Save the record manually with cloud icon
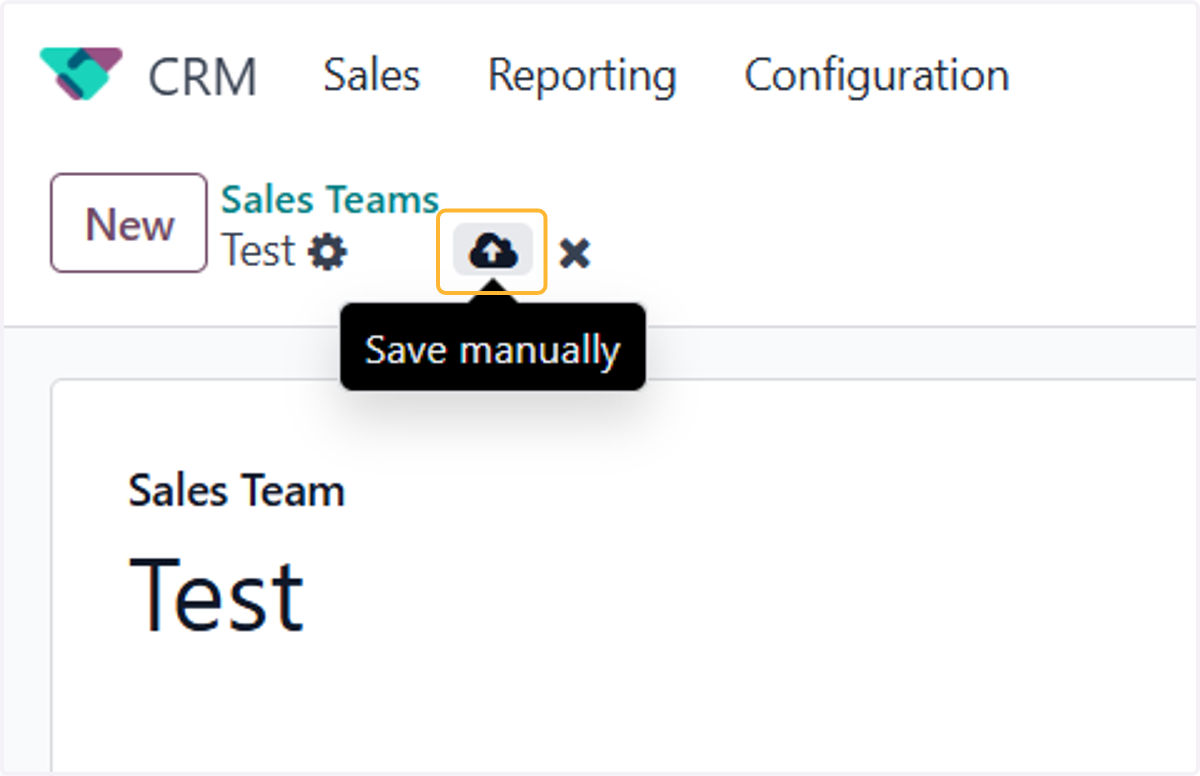 [x=492, y=251]
